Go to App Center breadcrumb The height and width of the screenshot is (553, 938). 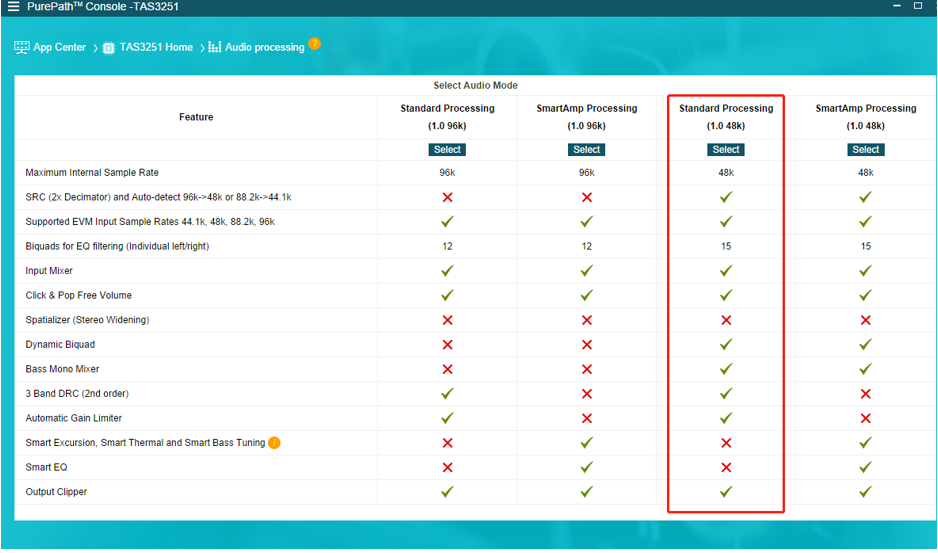tap(59, 47)
